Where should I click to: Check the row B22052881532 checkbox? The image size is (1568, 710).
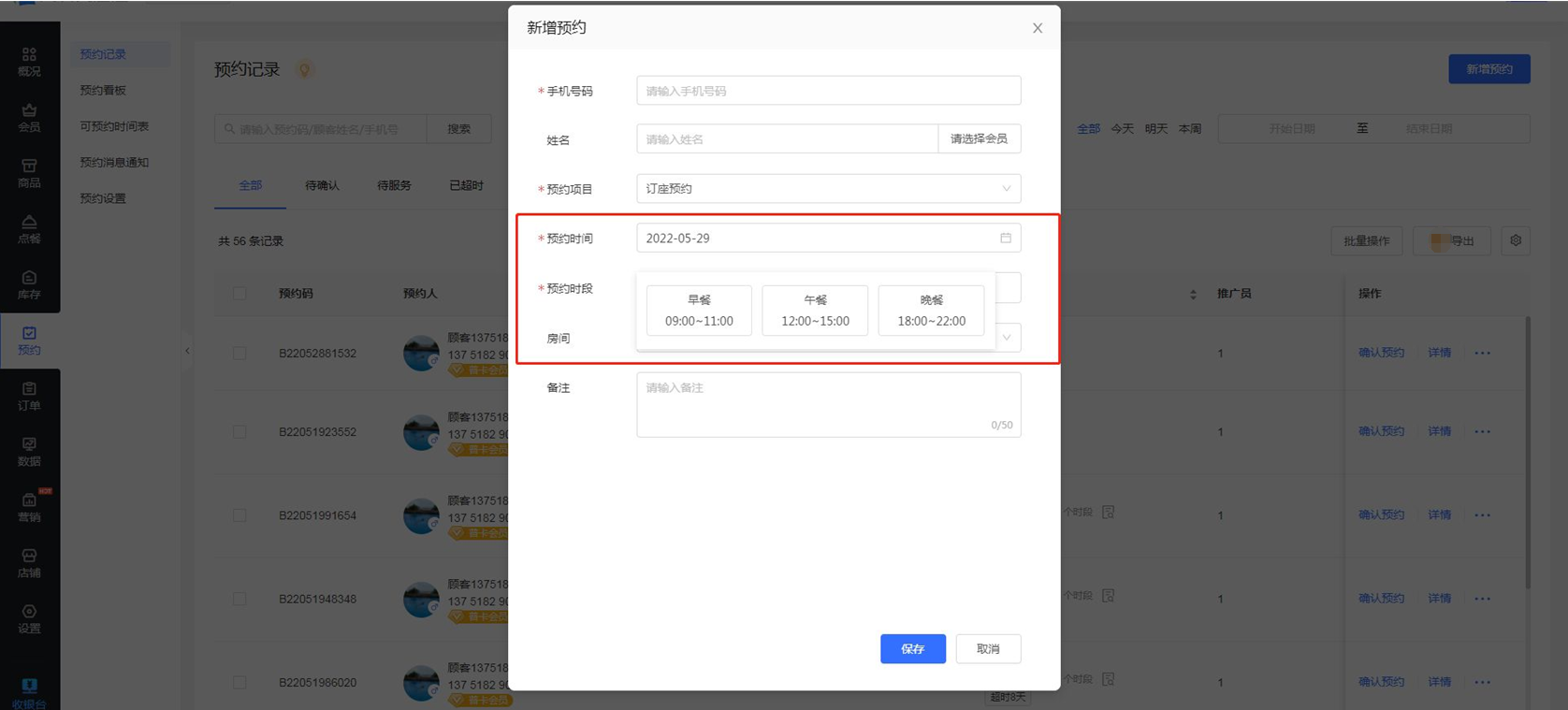pyautogui.click(x=240, y=354)
